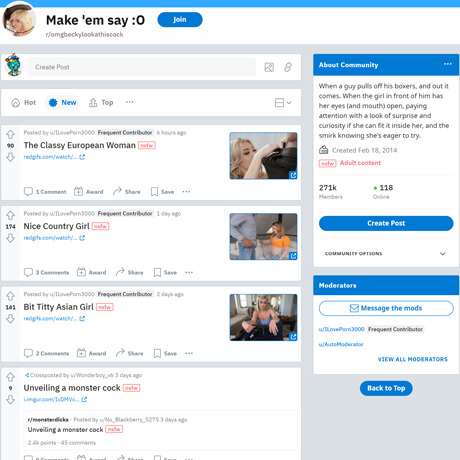Join the community via the Join button

(x=180, y=20)
